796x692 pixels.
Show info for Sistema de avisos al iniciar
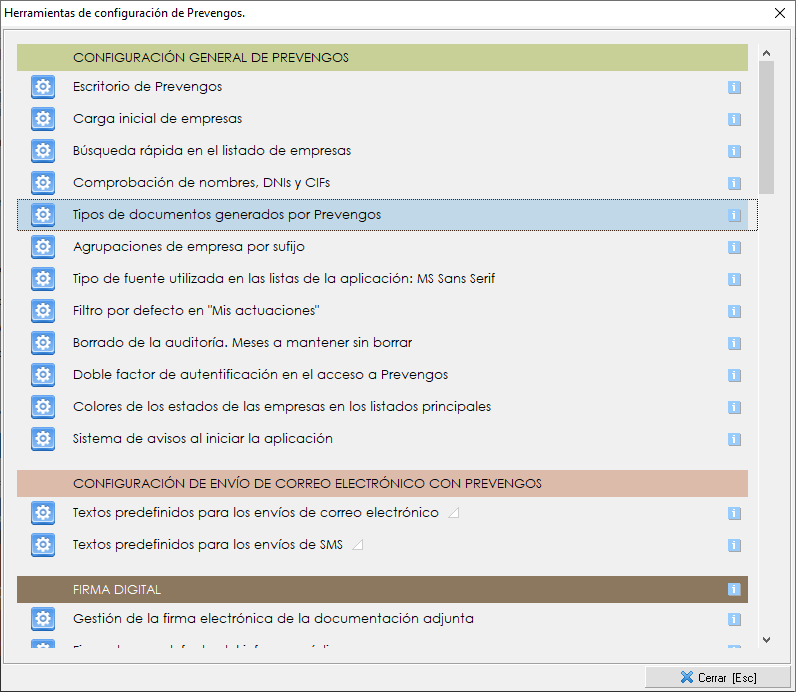pyautogui.click(x=734, y=439)
